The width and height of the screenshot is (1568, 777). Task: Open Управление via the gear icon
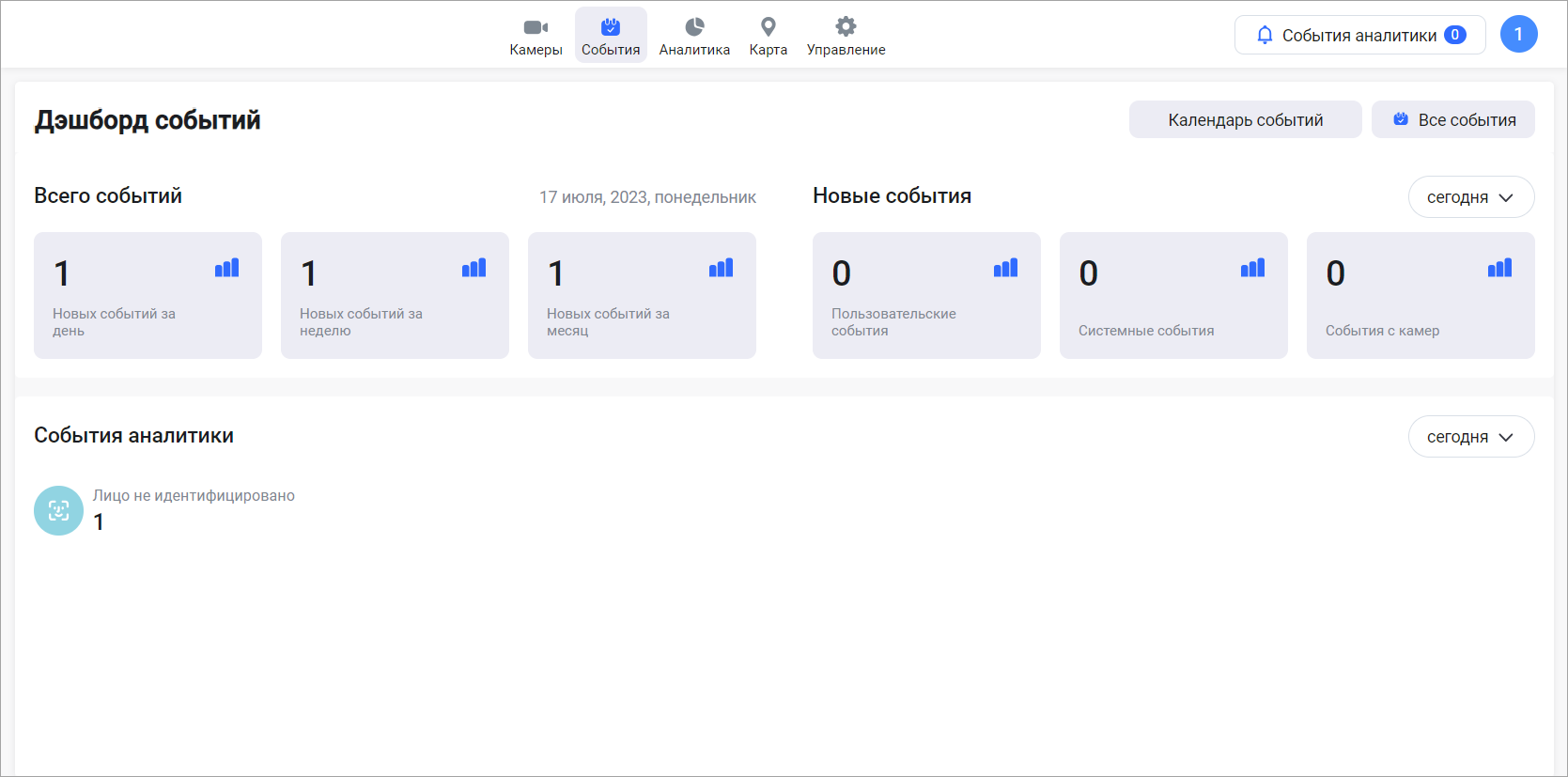click(x=846, y=26)
